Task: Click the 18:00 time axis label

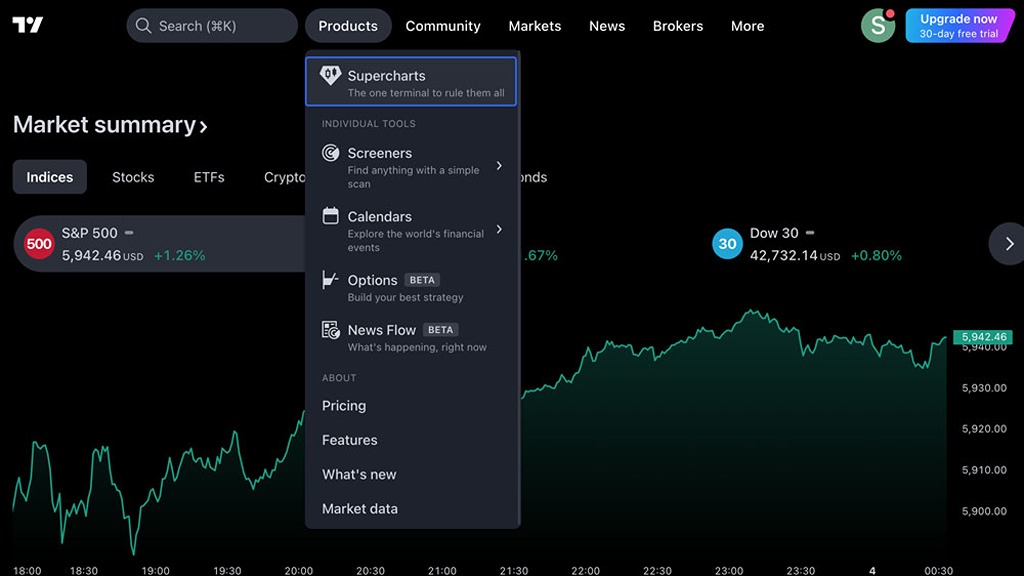Action: pyautogui.click(x=27, y=570)
